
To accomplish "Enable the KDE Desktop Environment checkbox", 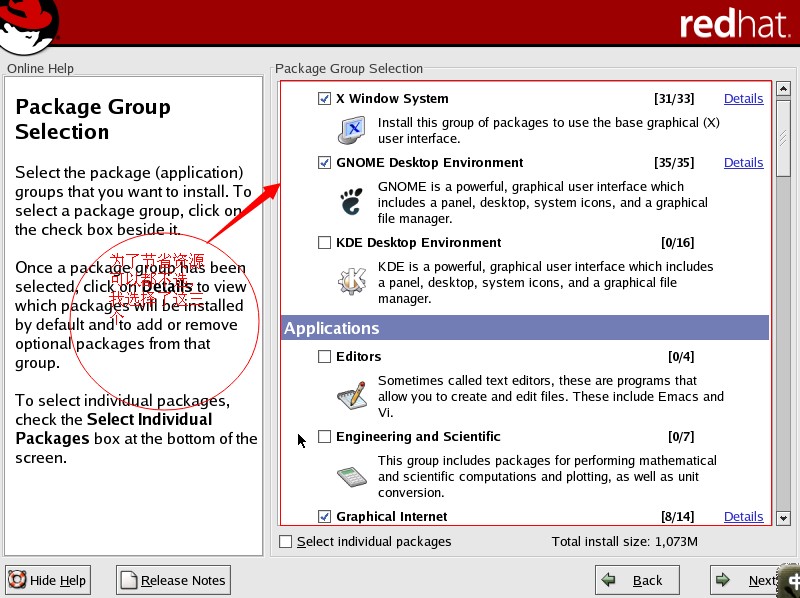I will click(x=324, y=242).
